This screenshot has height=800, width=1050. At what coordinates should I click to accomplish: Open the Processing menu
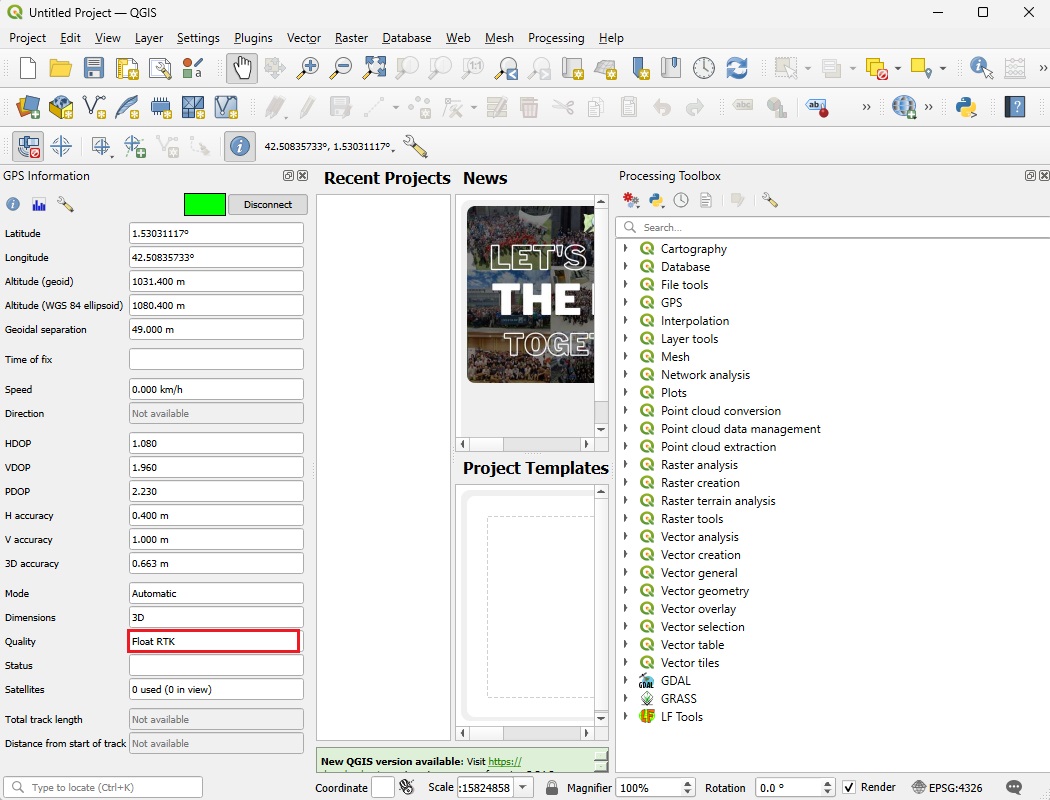555,38
